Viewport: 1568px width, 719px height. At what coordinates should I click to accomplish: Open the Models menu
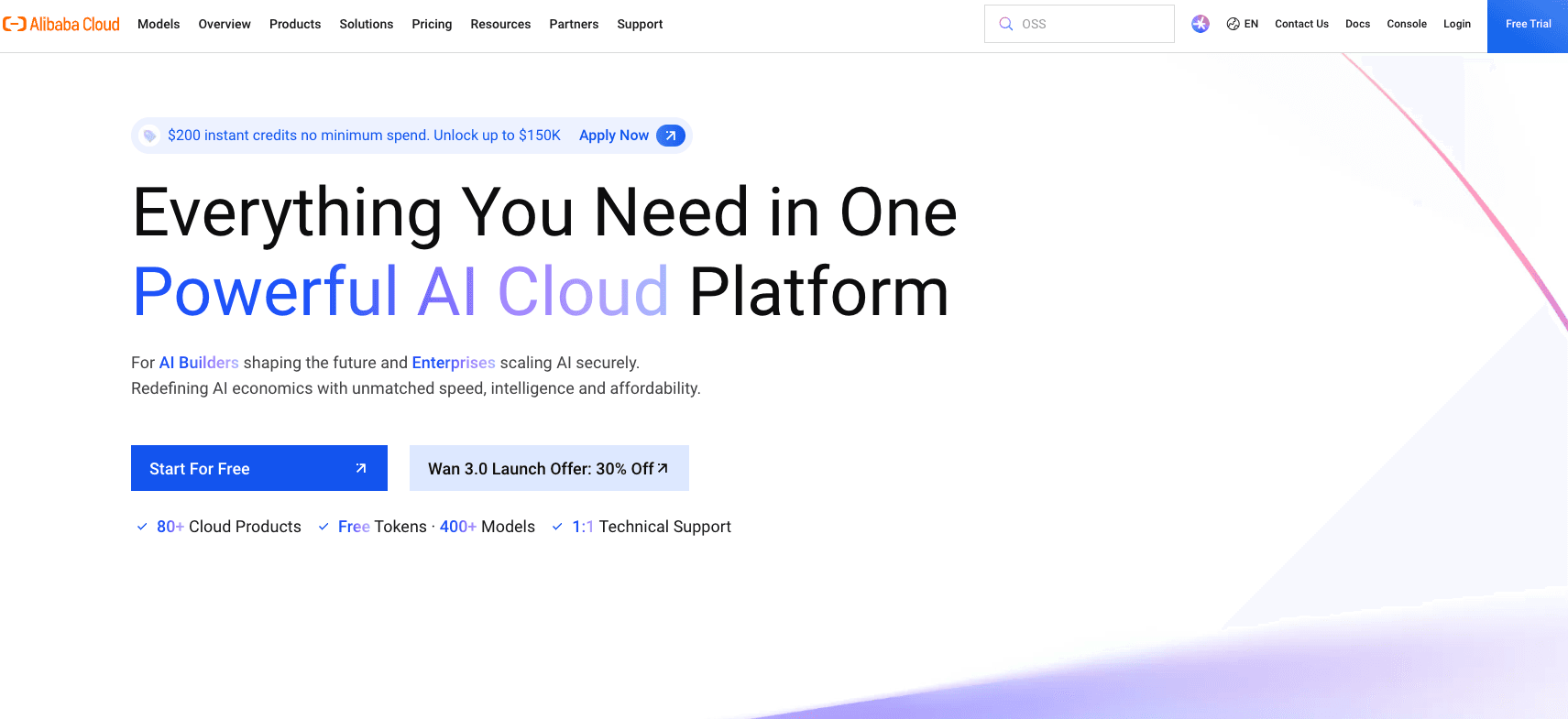tap(159, 24)
